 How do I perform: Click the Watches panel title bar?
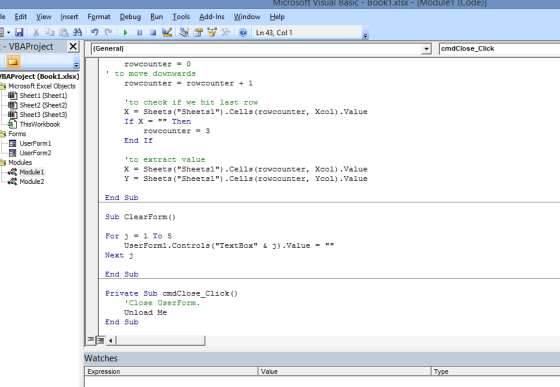coord(322,358)
